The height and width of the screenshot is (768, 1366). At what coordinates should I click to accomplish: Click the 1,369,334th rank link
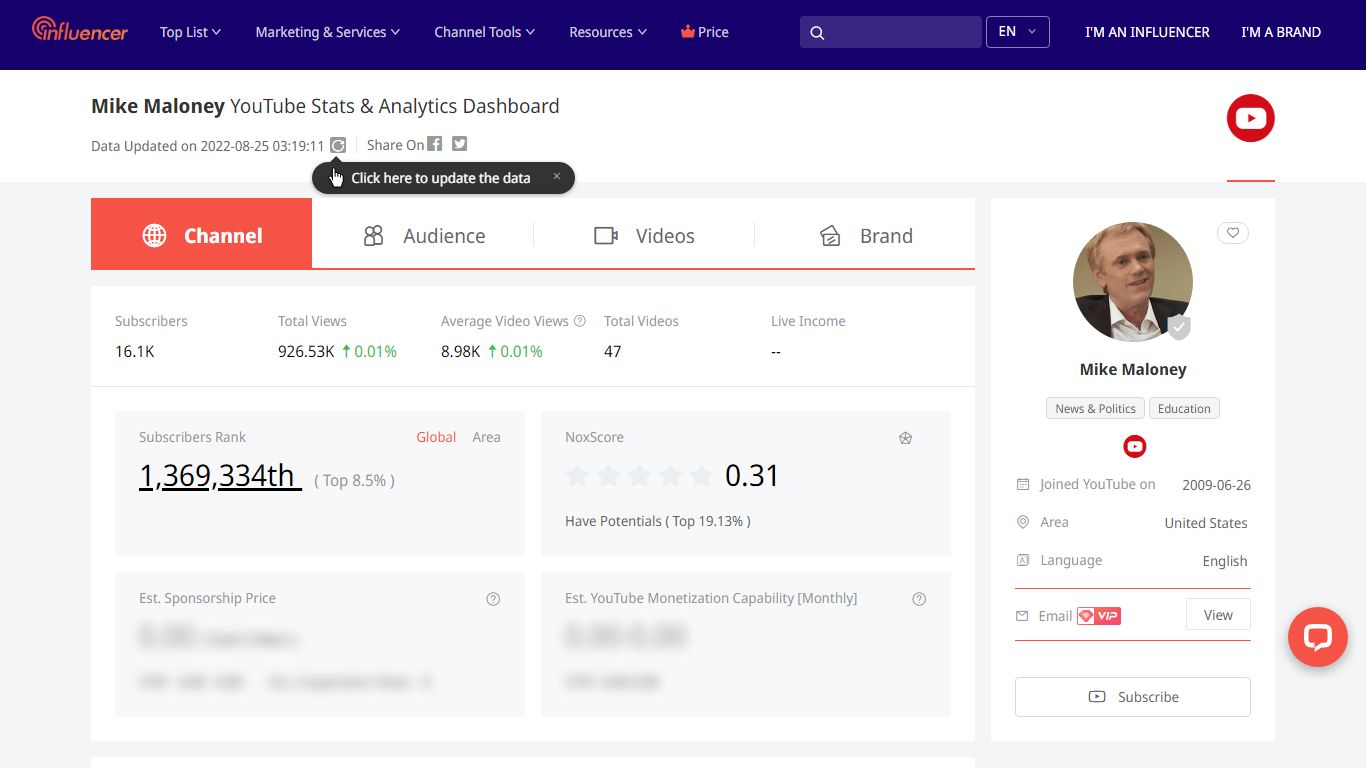[x=220, y=476]
